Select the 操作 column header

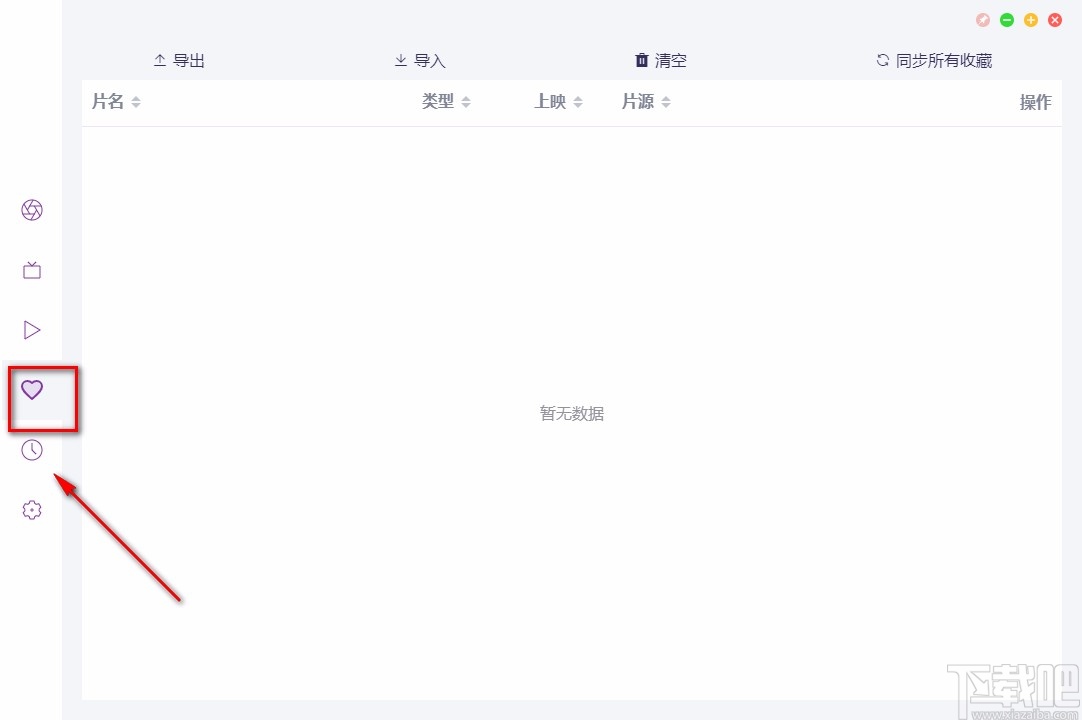pyautogui.click(x=1036, y=101)
